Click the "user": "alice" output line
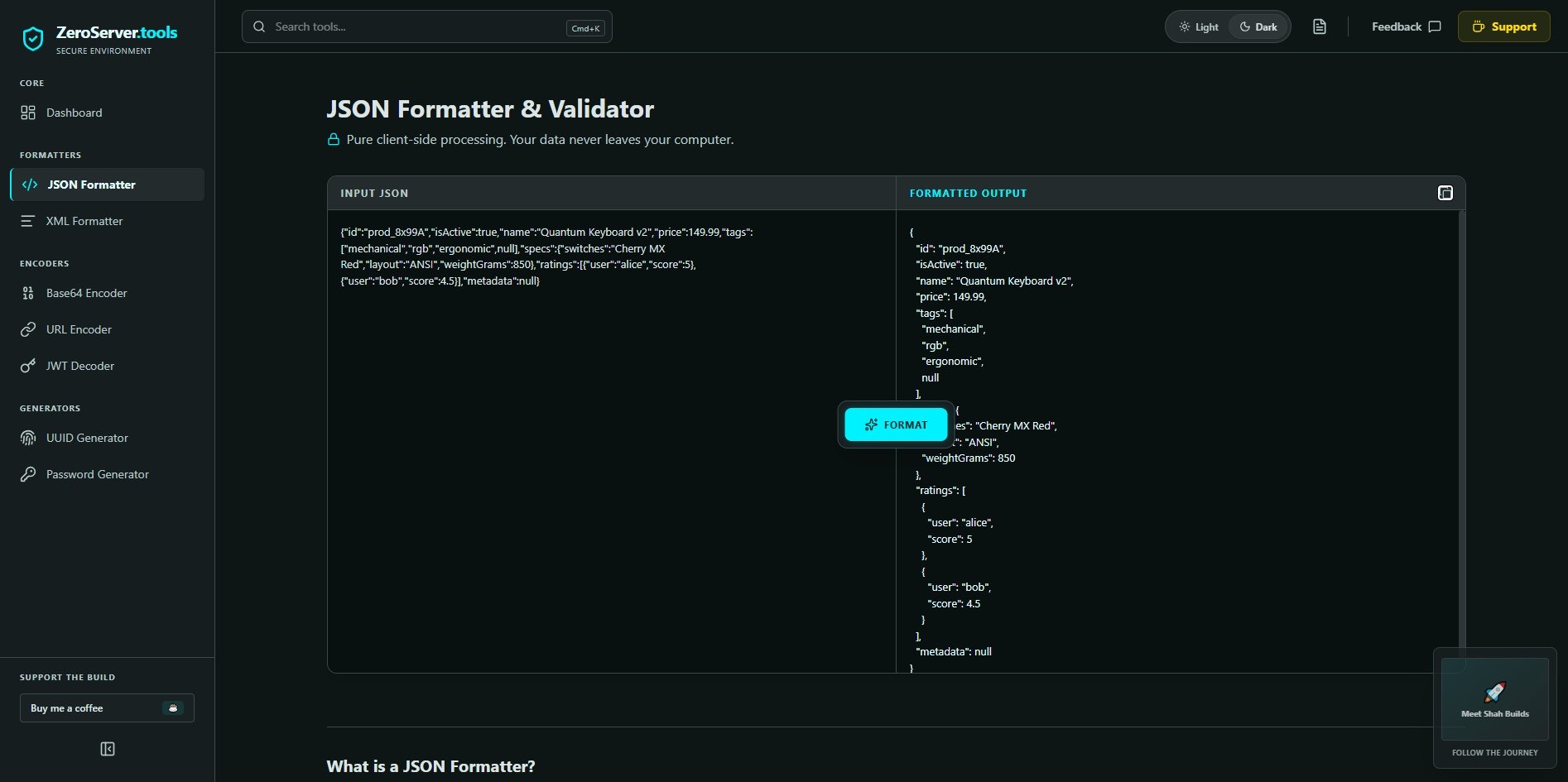The height and width of the screenshot is (782, 1568). tap(960, 522)
